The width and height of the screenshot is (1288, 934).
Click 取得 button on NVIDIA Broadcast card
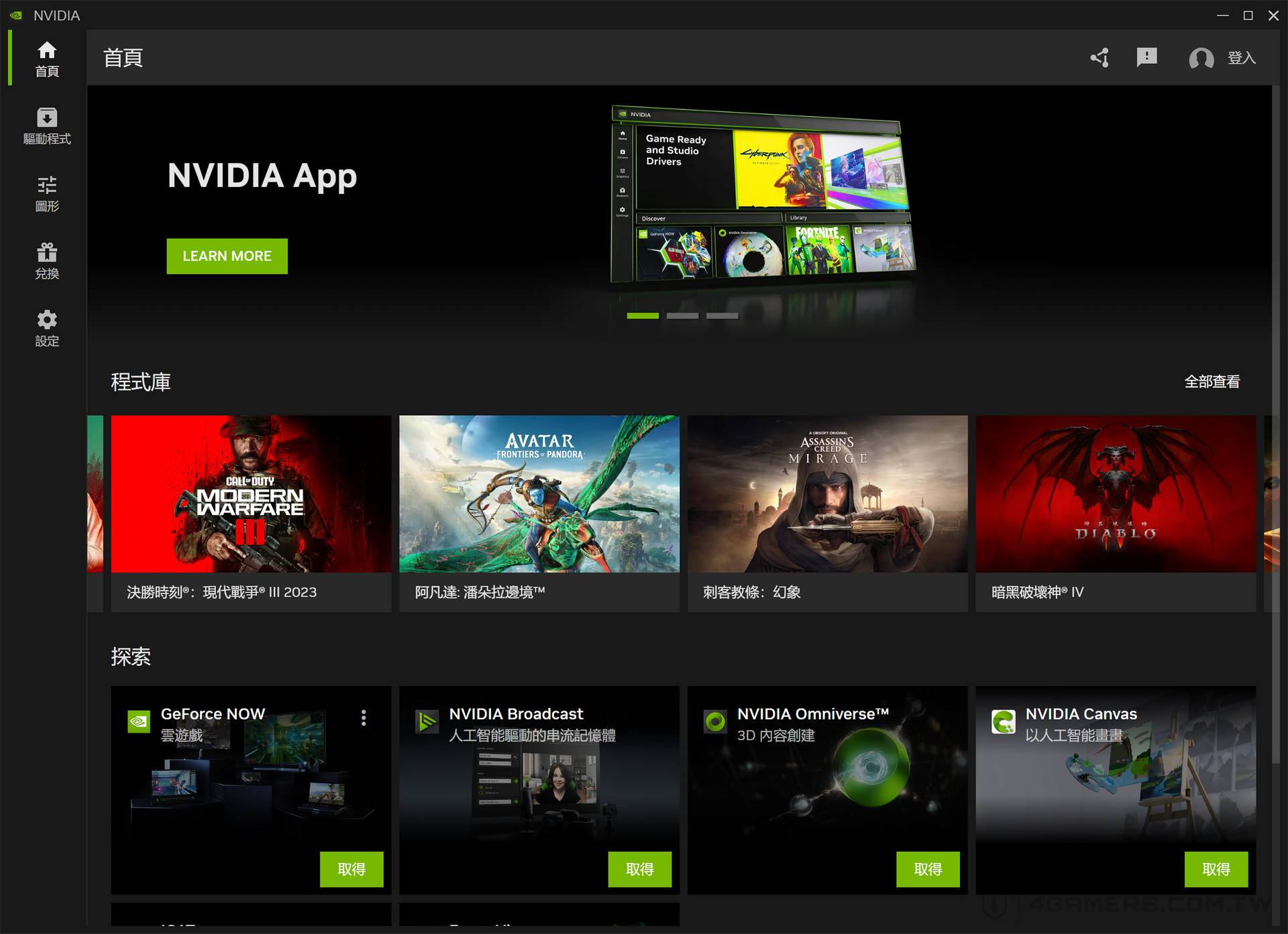coord(640,870)
